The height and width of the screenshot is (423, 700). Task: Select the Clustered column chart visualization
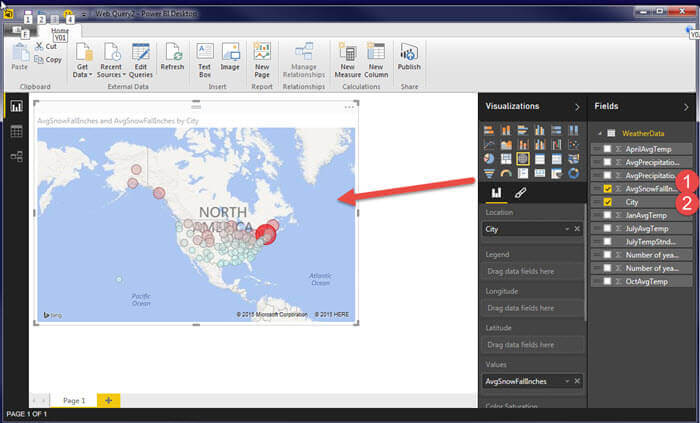click(x=540, y=130)
